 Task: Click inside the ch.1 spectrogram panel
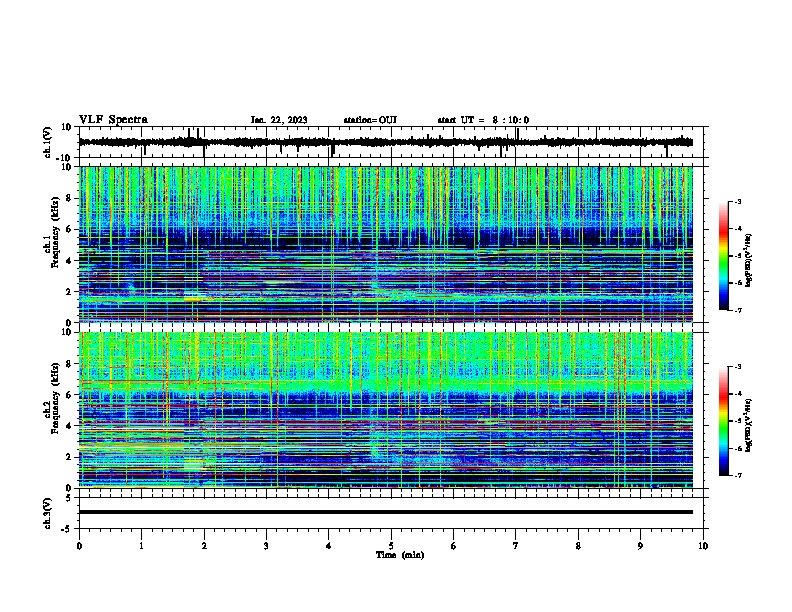tap(385, 244)
